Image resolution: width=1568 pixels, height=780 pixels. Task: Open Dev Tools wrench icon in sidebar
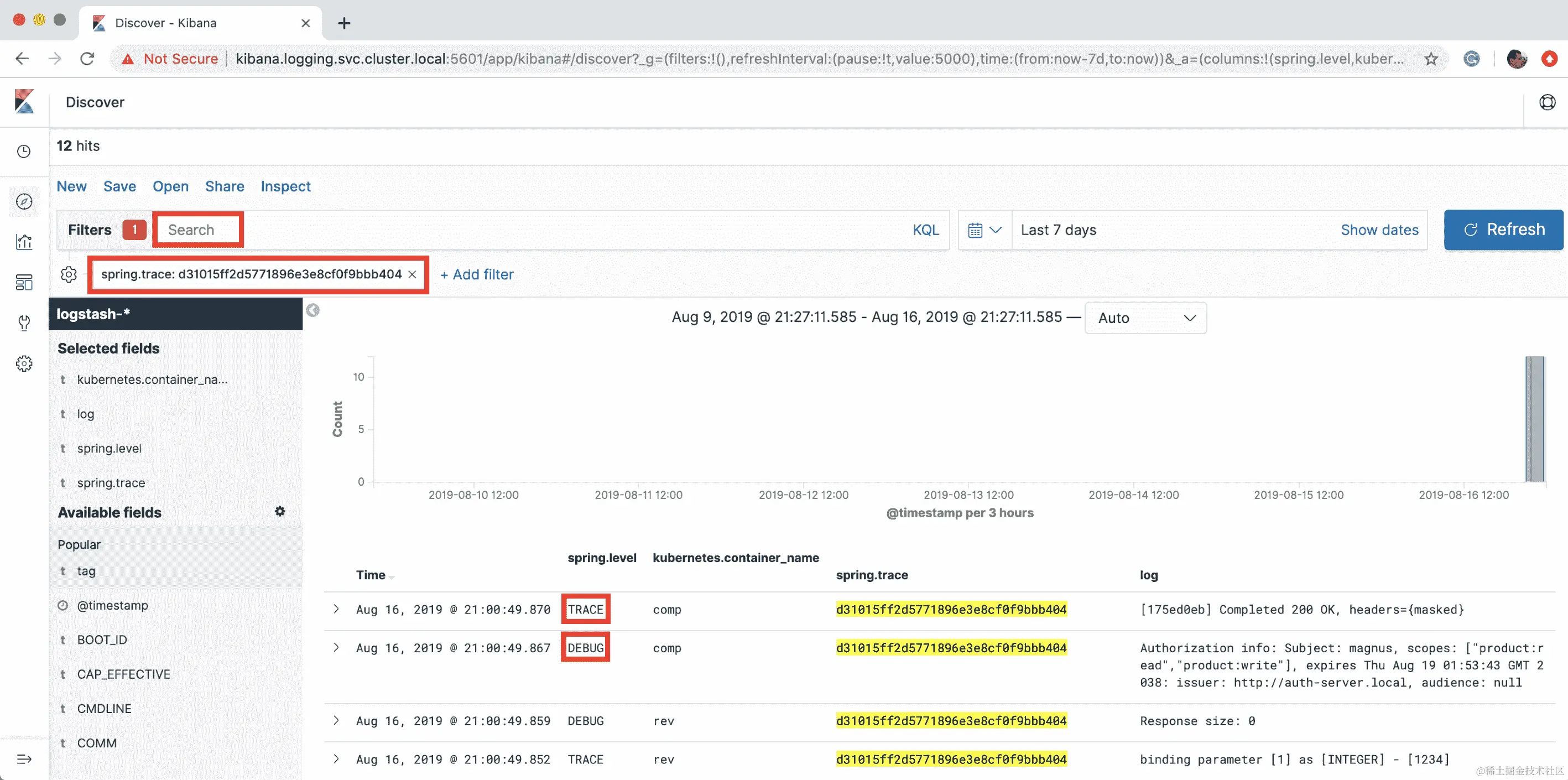pyautogui.click(x=24, y=323)
